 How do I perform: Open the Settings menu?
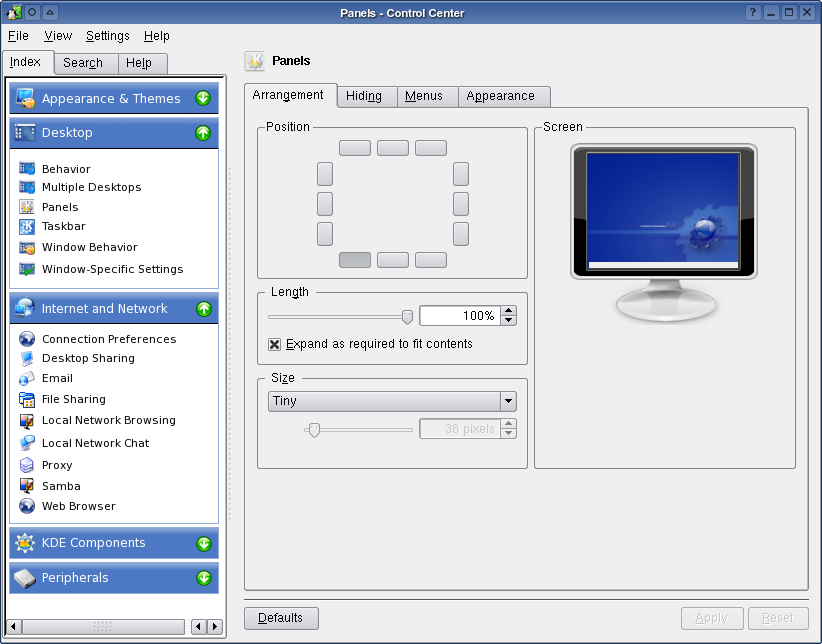point(107,35)
